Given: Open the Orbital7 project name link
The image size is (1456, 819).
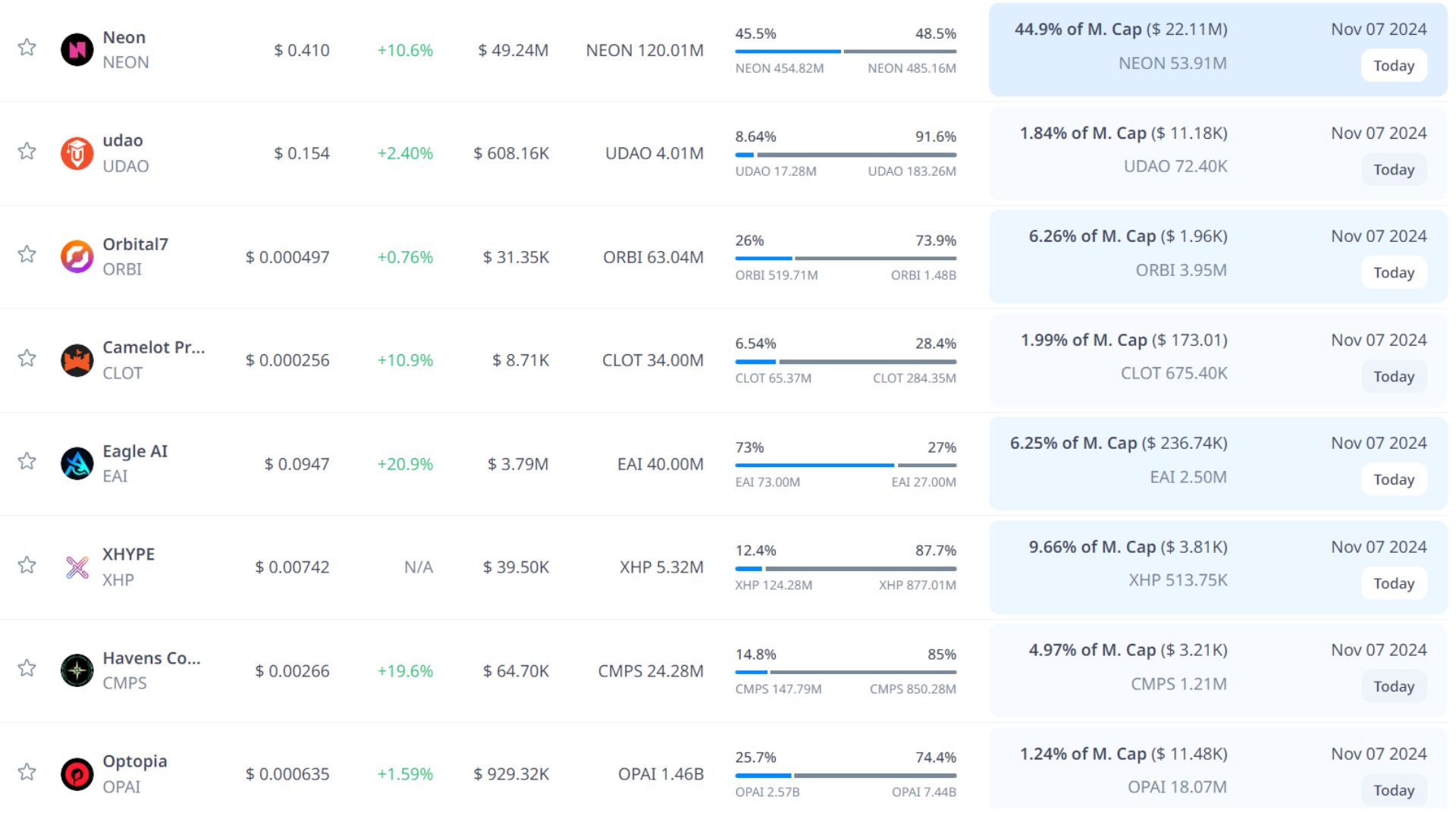Looking at the screenshot, I should pyautogui.click(x=135, y=244).
